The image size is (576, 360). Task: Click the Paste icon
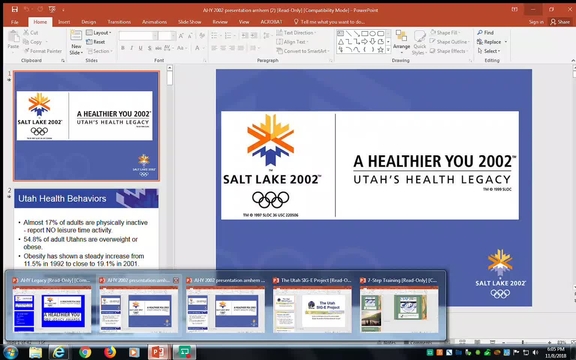pos(13,40)
